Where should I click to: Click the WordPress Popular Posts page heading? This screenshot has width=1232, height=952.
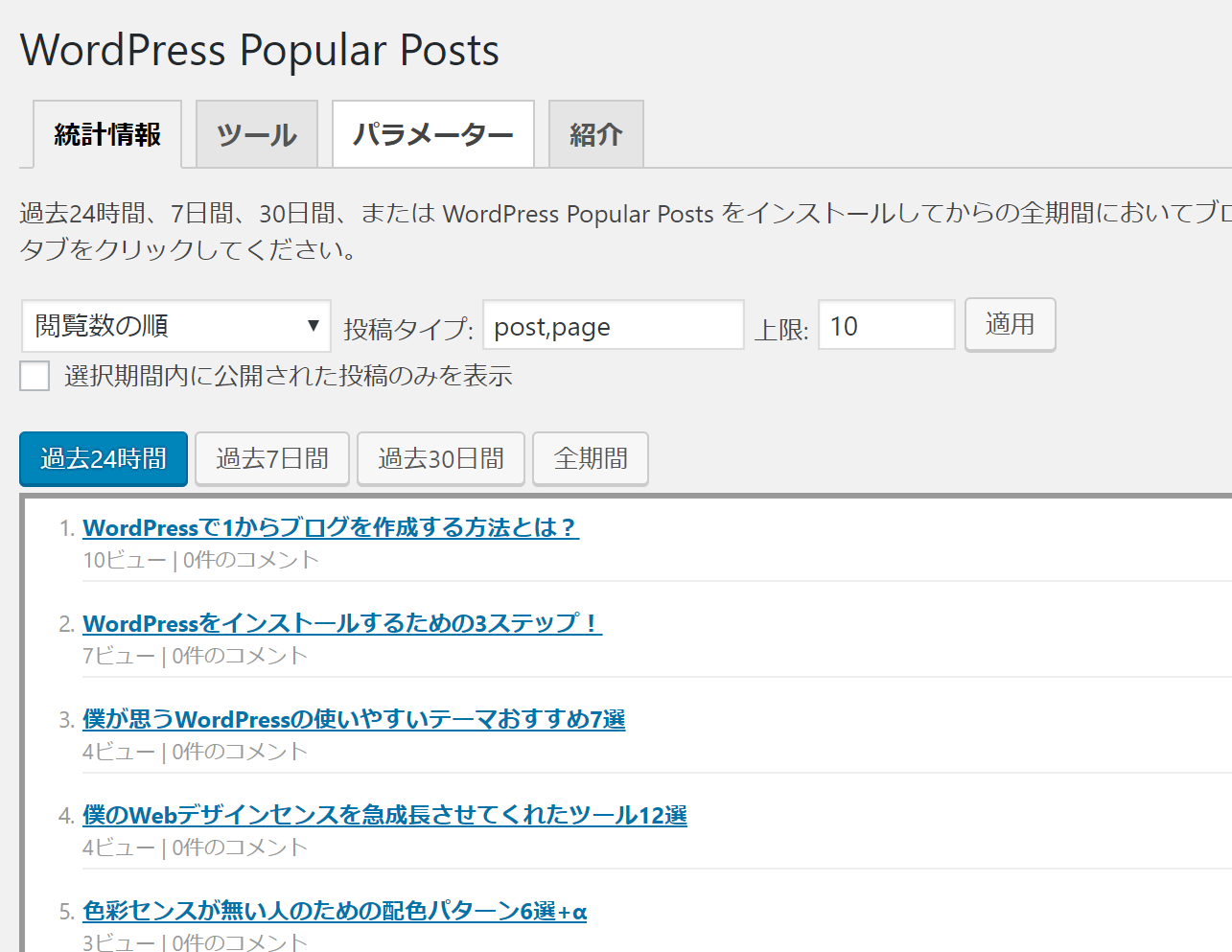click(x=260, y=51)
